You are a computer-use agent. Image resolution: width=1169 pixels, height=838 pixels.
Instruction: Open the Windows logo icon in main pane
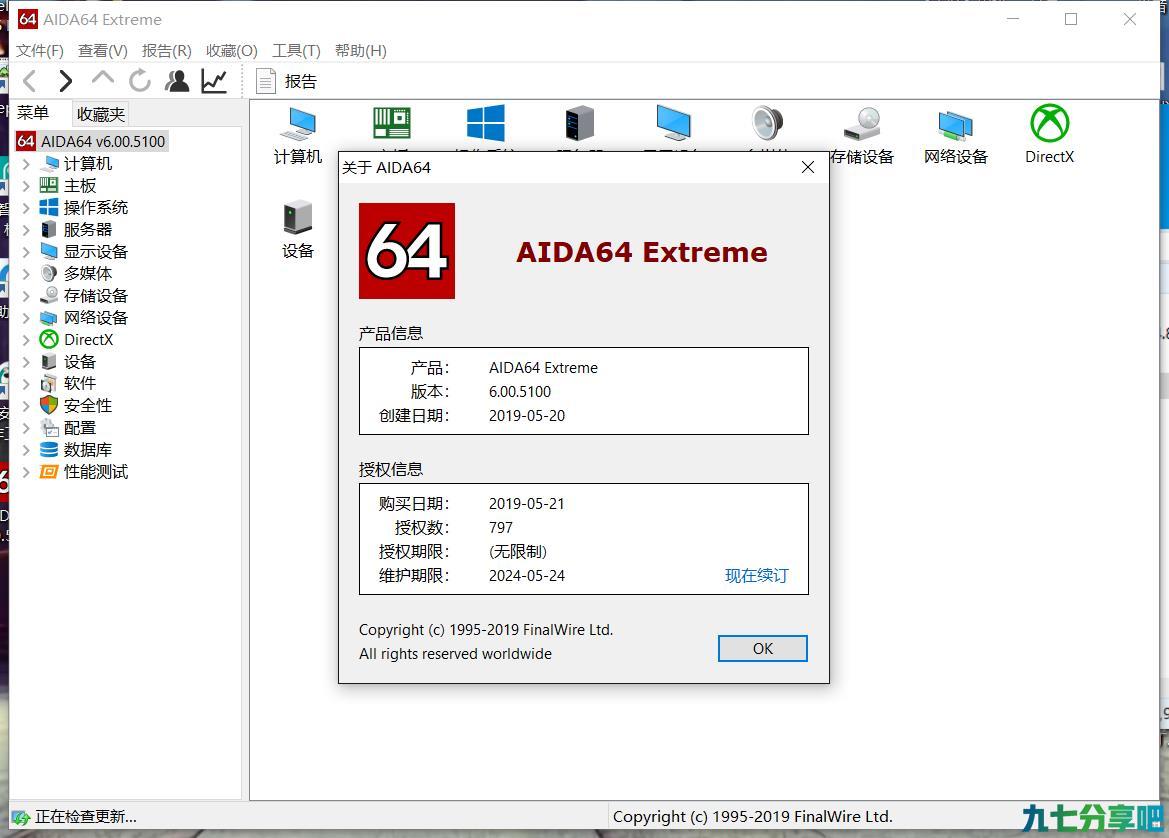pyautogui.click(x=485, y=123)
